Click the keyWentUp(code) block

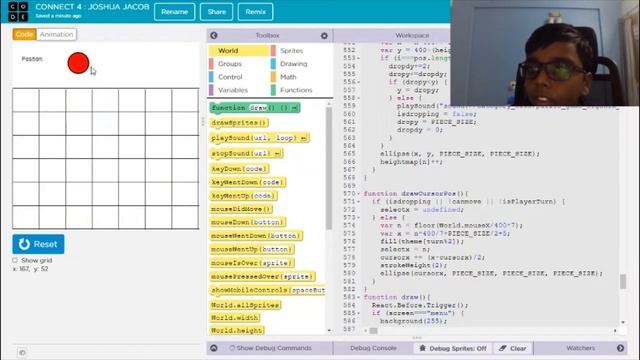click(x=244, y=196)
